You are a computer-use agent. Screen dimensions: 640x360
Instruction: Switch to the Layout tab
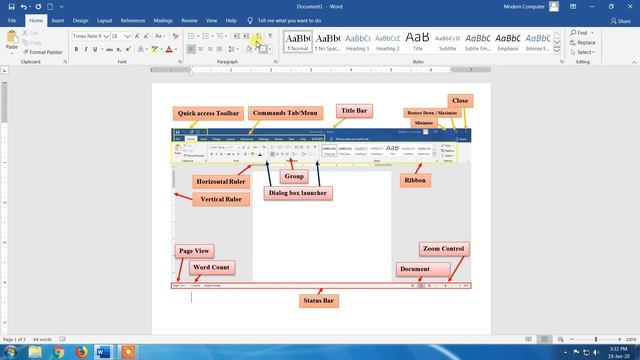(x=104, y=20)
